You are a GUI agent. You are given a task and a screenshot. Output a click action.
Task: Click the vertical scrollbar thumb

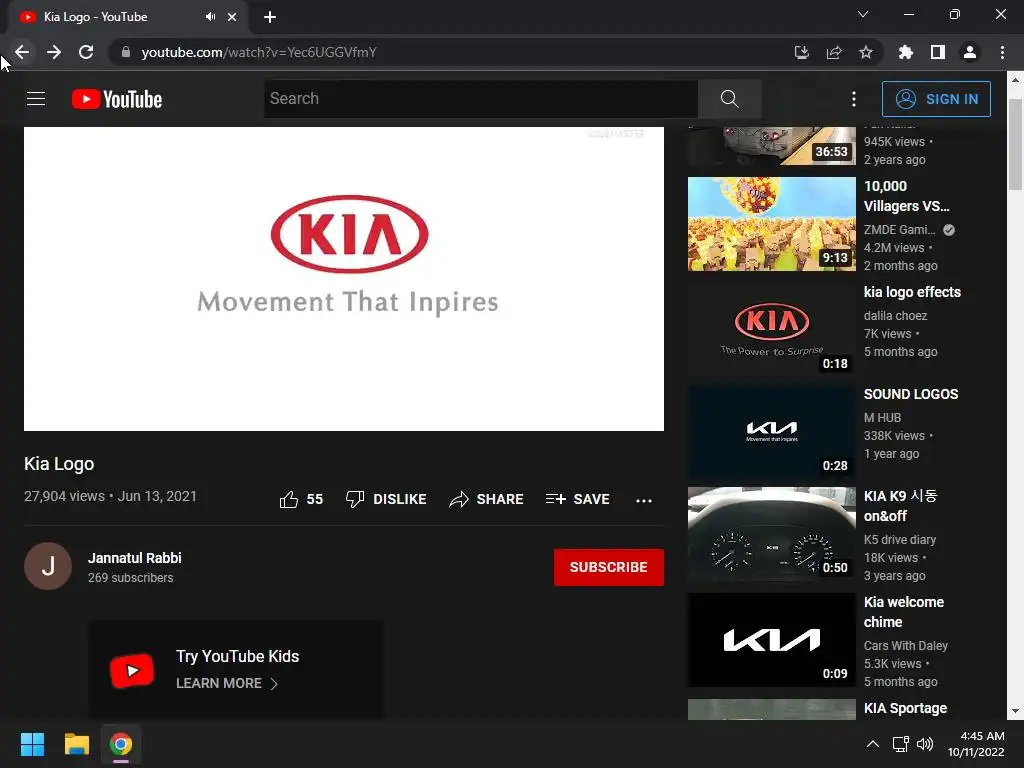pyautogui.click(x=1015, y=145)
